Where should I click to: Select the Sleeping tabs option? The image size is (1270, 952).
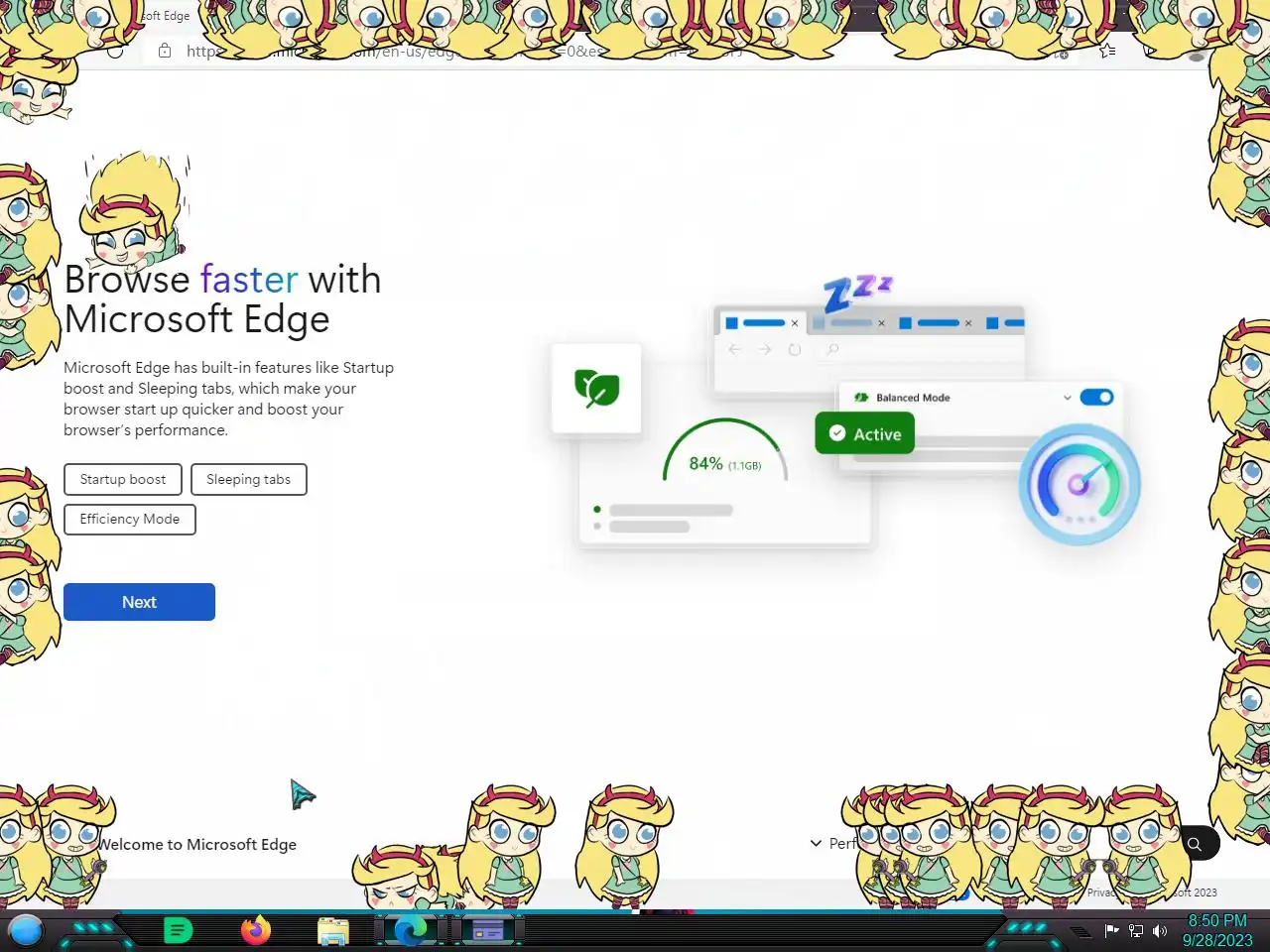click(249, 479)
